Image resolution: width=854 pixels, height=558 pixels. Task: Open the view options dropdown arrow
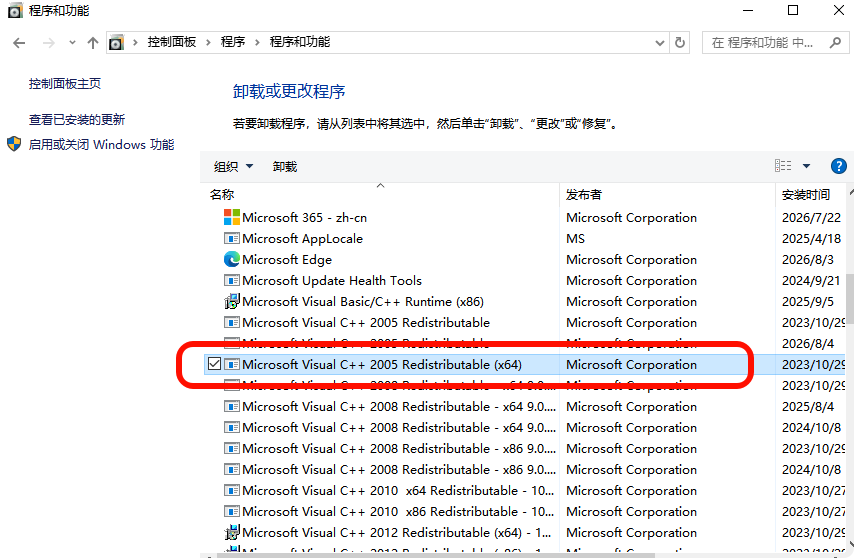pos(807,166)
